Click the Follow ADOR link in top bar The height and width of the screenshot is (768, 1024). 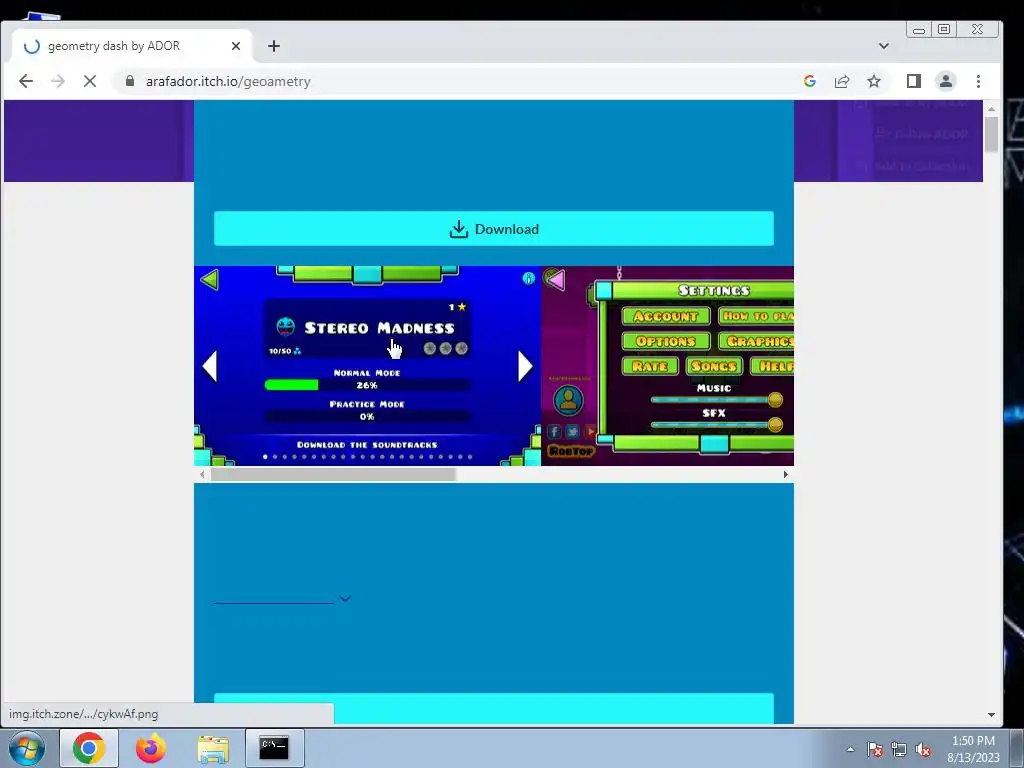(922, 134)
